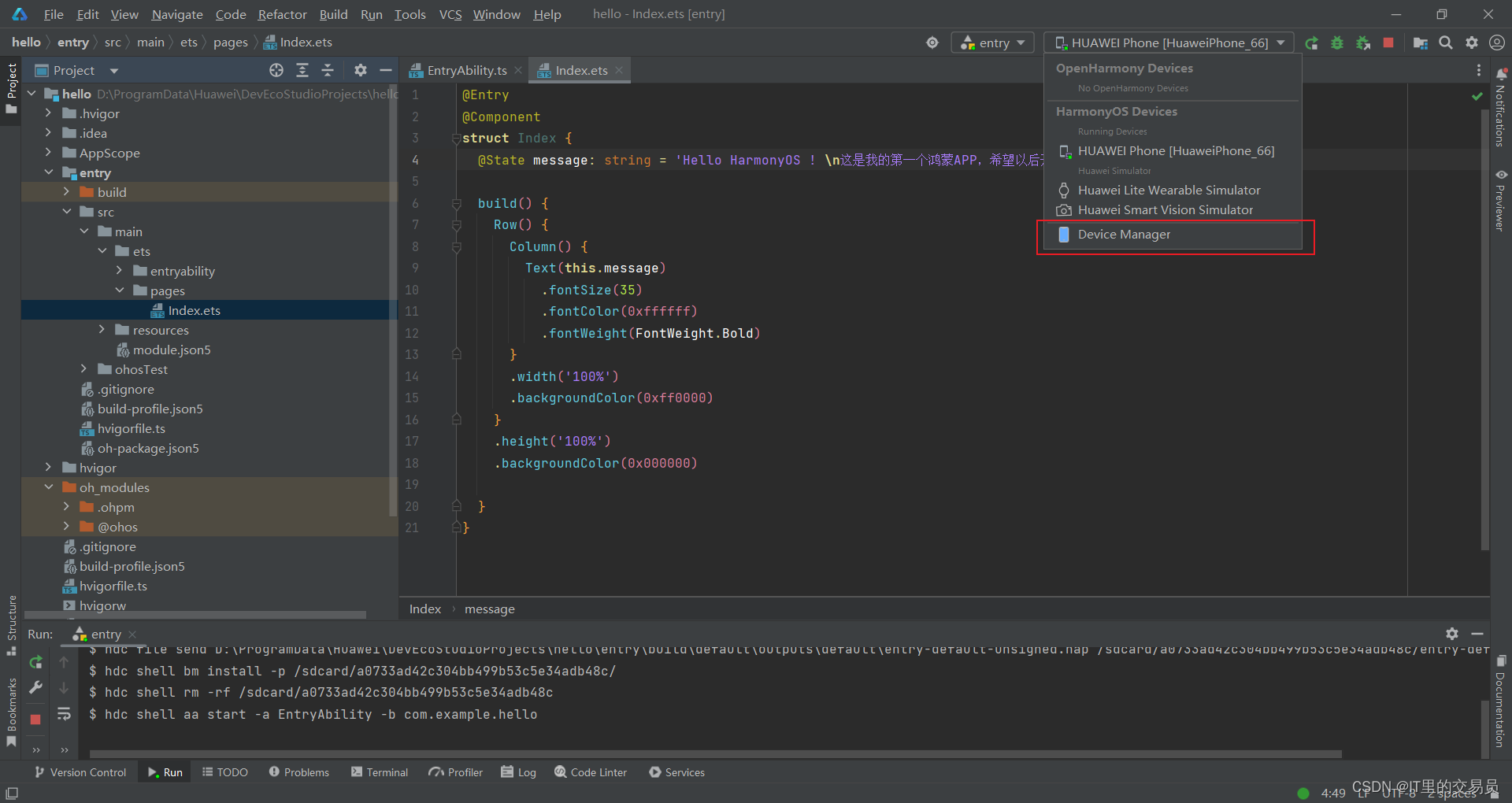Open the project structure folder icon
This screenshot has height=803, width=1512.
tap(1420, 43)
